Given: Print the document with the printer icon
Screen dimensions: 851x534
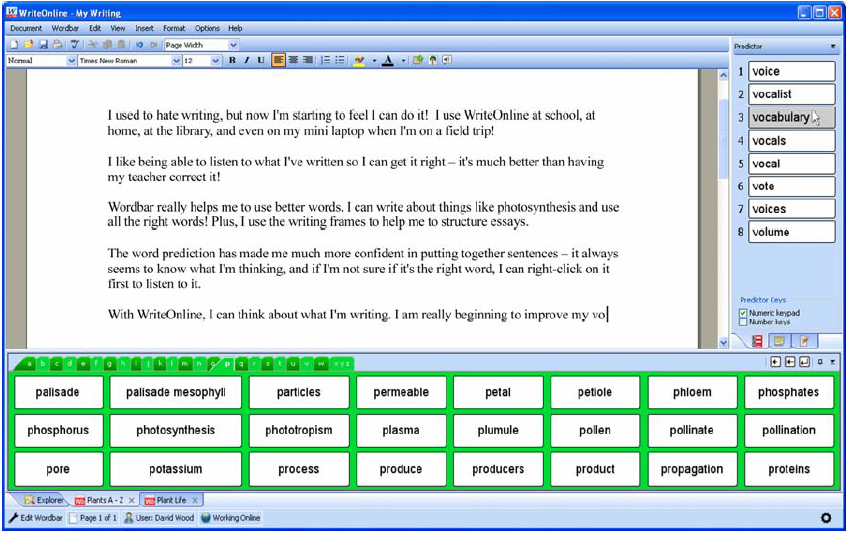Looking at the screenshot, I should coord(57,45).
